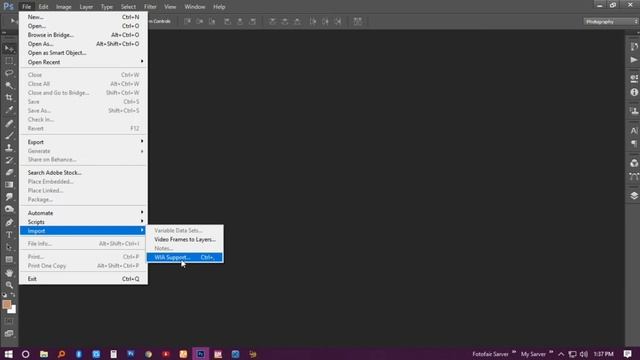Choose Open... from File menu

coord(83,26)
